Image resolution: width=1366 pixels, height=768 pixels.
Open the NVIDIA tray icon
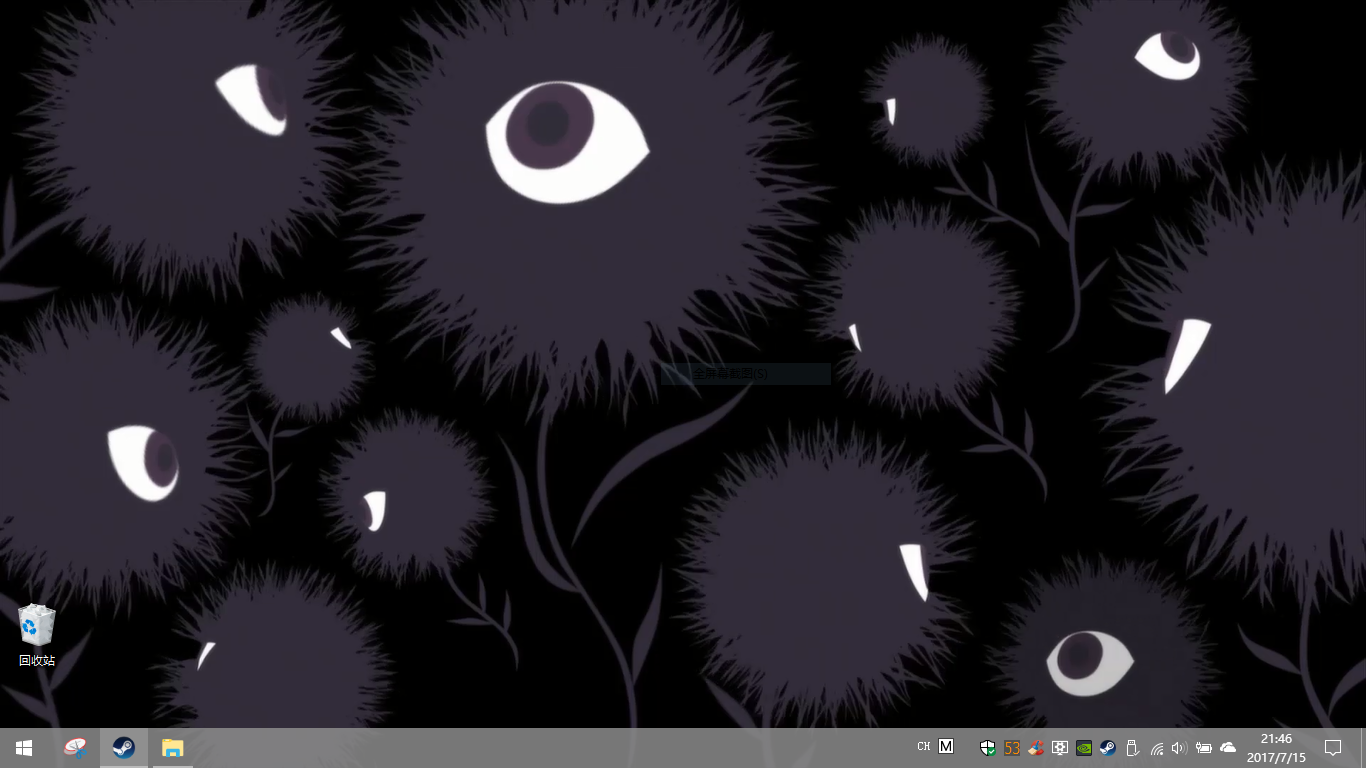tap(1084, 747)
